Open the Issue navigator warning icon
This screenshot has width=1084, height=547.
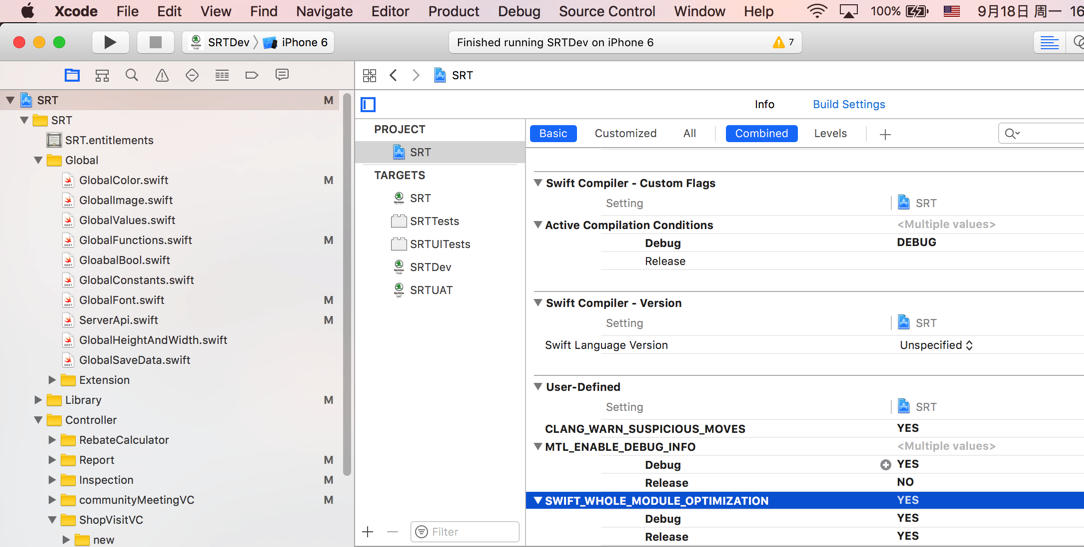pos(162,75)
